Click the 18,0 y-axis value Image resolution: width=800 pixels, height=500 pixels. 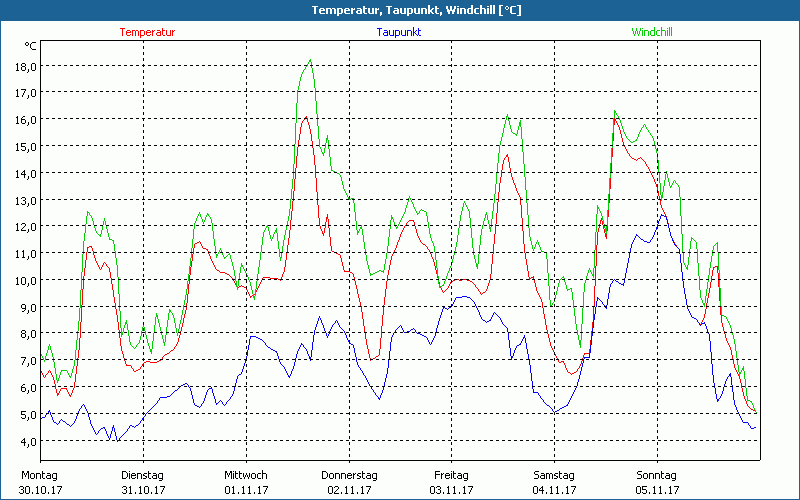coord(25,66)
